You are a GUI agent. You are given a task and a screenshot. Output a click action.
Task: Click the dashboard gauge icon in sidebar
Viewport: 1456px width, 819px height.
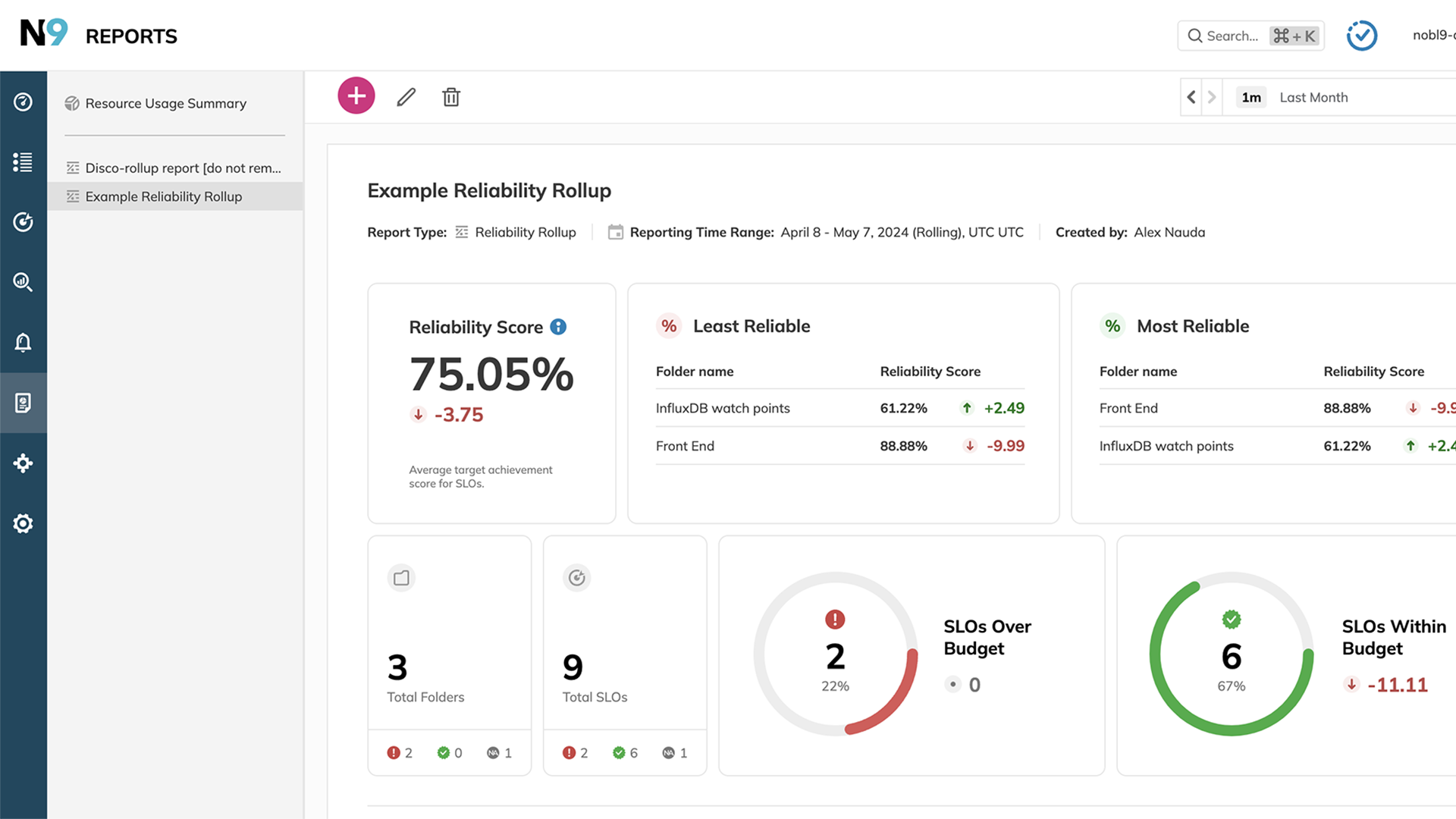point(23,102)
